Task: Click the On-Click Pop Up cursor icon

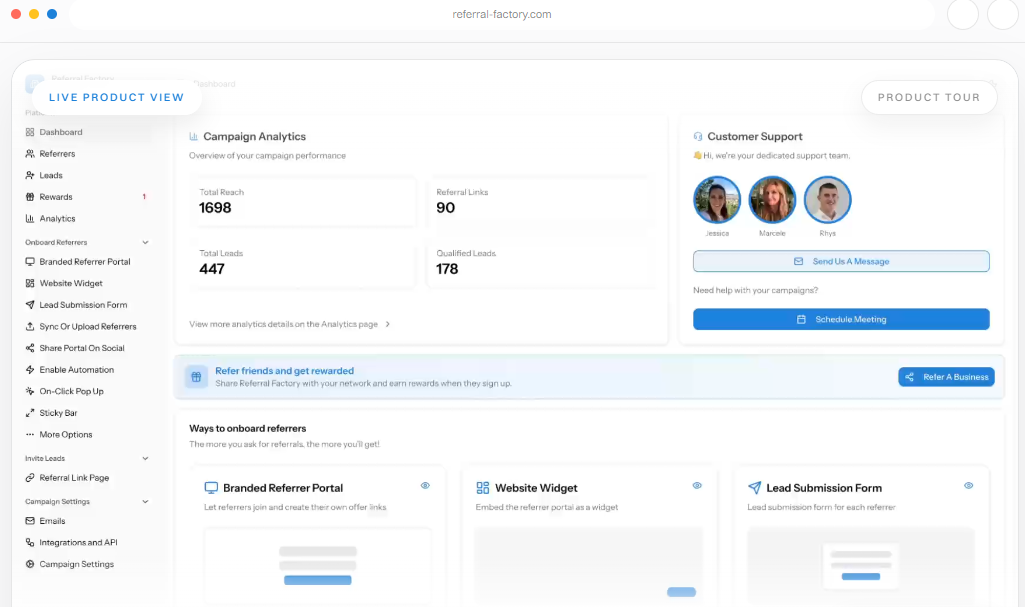Action: tap(30, 391)
